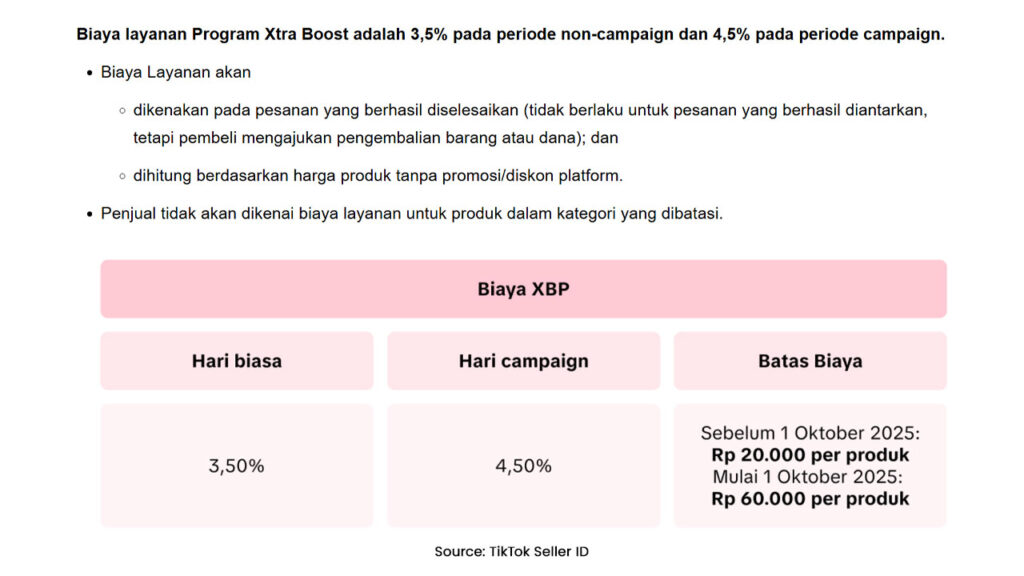1024x576 pixels.
Task: Click the solid bullet before "Penjual tidak akan"
Action: (x=89, y=214)
